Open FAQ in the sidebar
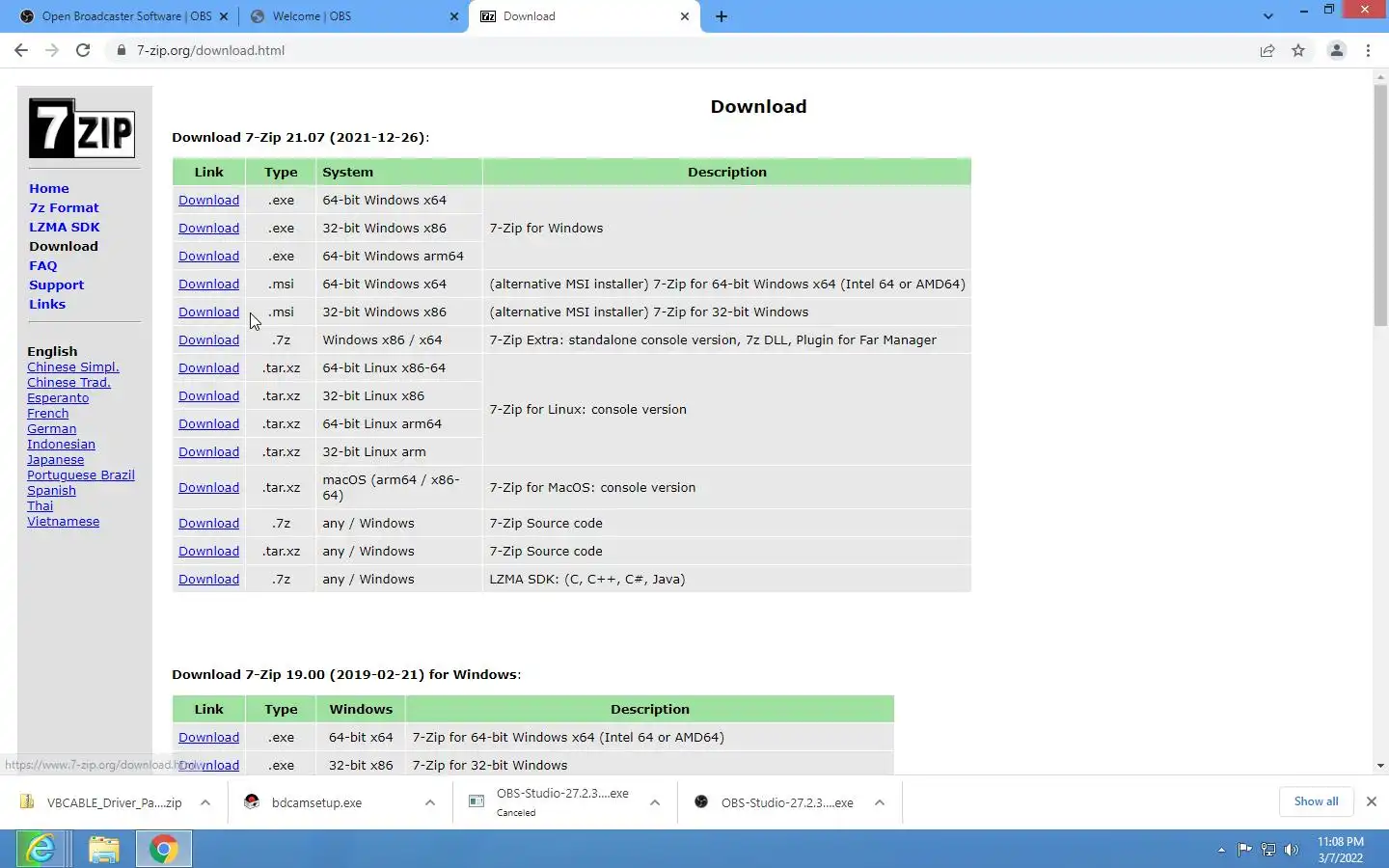The width and height of the screenshot is (1389, 868). [x=43, y=265]
